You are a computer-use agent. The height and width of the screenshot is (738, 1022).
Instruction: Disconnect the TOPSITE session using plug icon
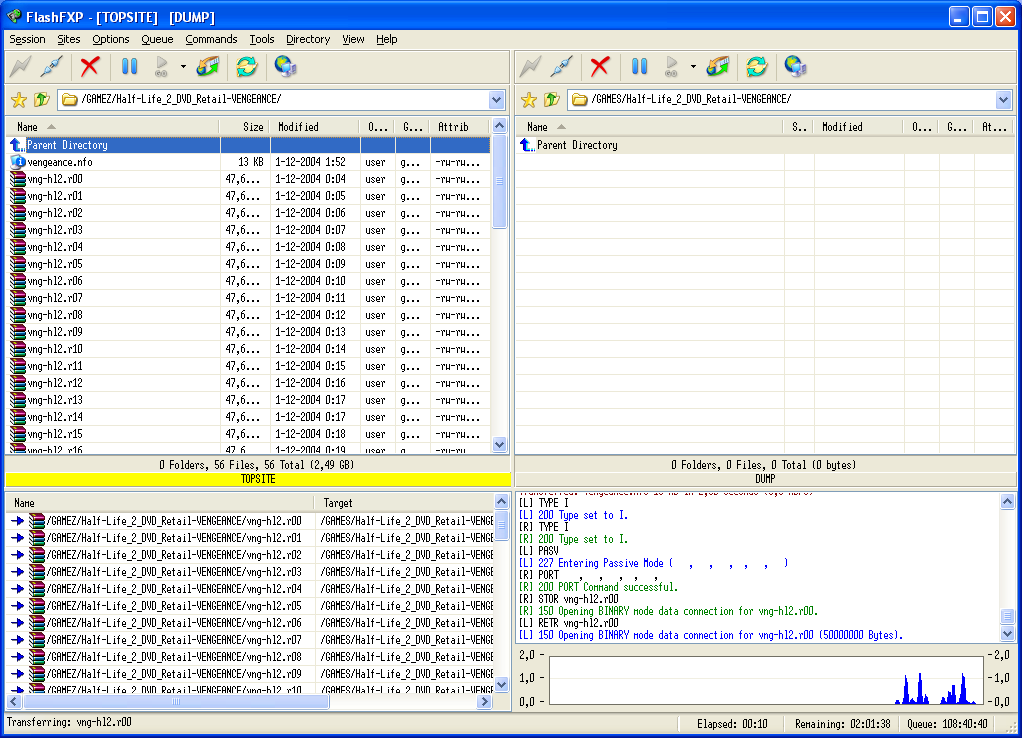pos(51,66)
